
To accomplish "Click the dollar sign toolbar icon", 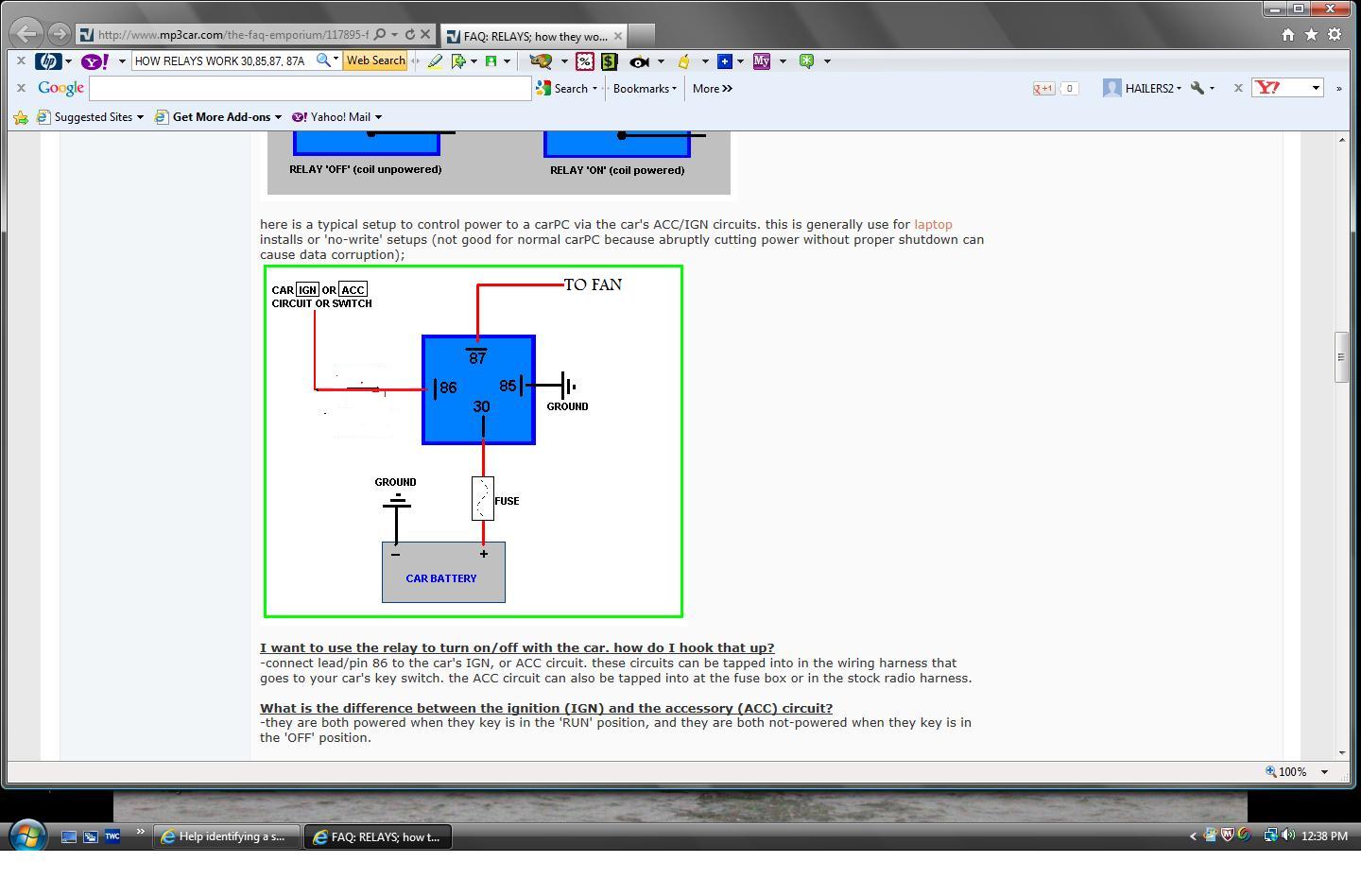I will 609,60.
